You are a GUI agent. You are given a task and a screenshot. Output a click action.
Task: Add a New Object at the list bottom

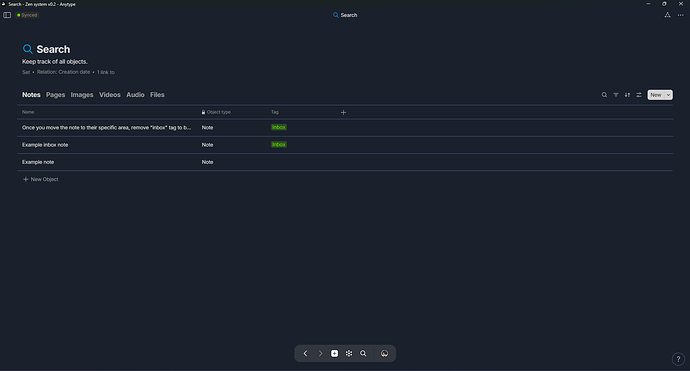point(40,179)
